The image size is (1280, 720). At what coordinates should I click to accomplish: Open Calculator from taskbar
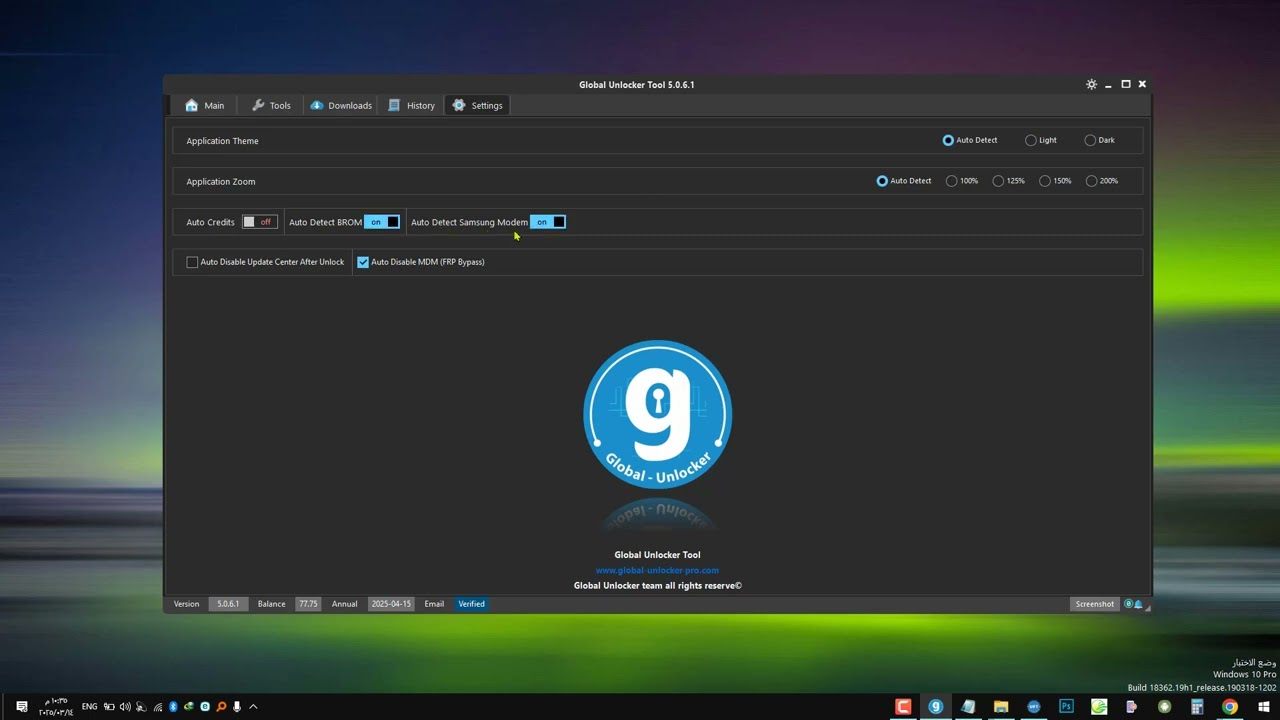(1197, 707)
